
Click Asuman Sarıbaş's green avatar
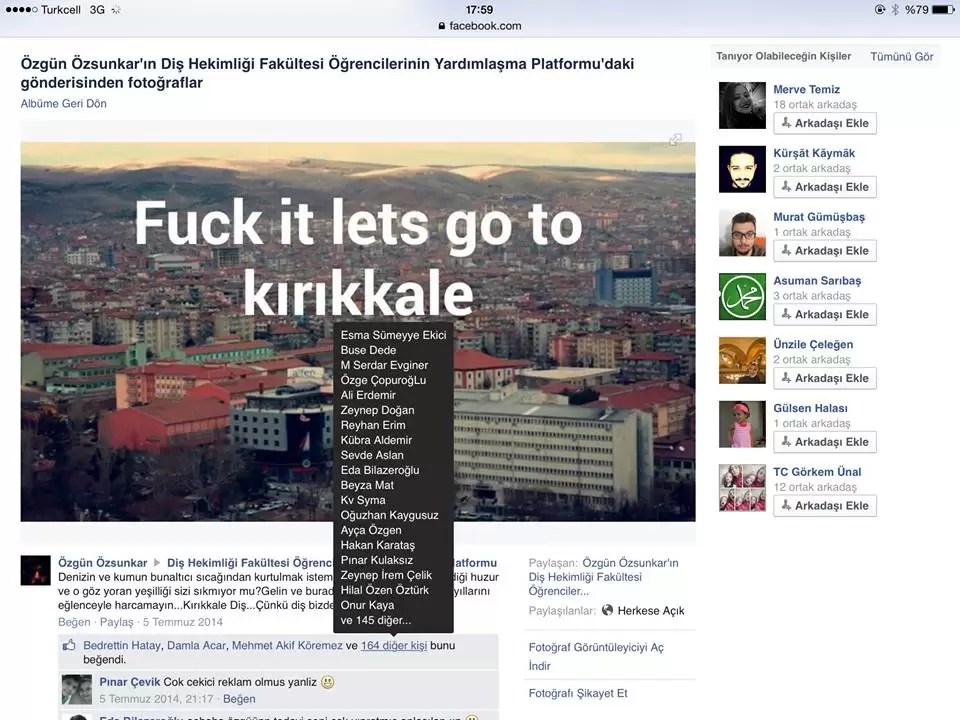click(742, 297)
